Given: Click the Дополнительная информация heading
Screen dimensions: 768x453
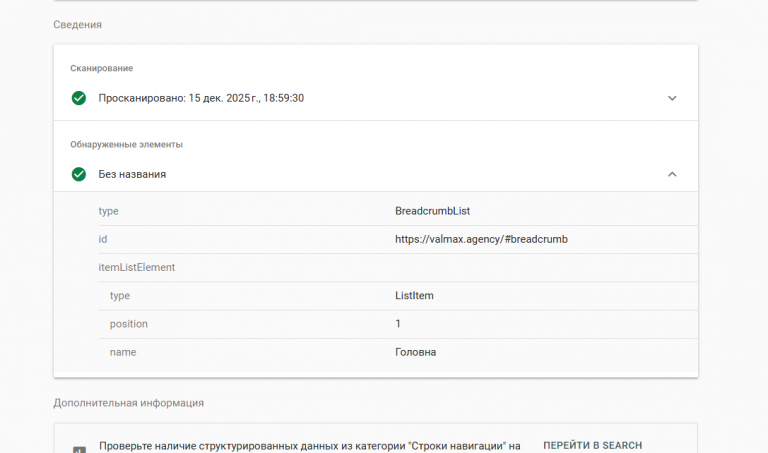Looking at the screenshot, I should [x=128, y=403].
